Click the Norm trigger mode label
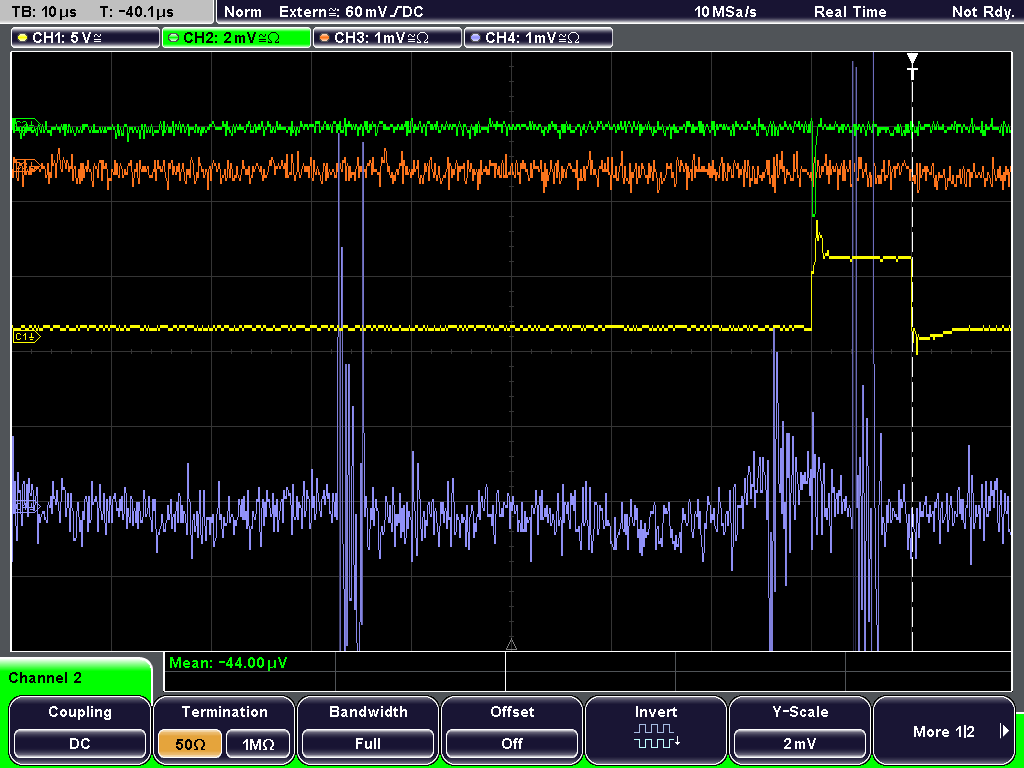Screen dimensions: 1024x768 coord(242,11)
